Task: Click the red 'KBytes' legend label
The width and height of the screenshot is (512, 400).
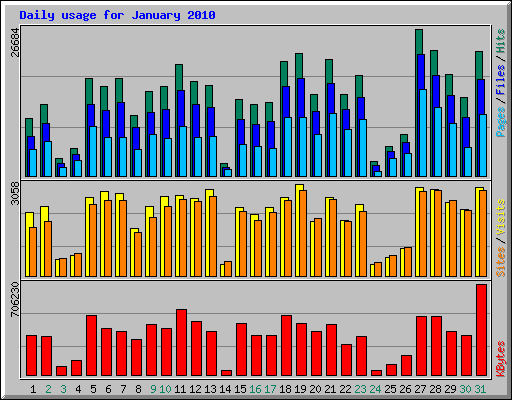Action: (x=500, y=359)
